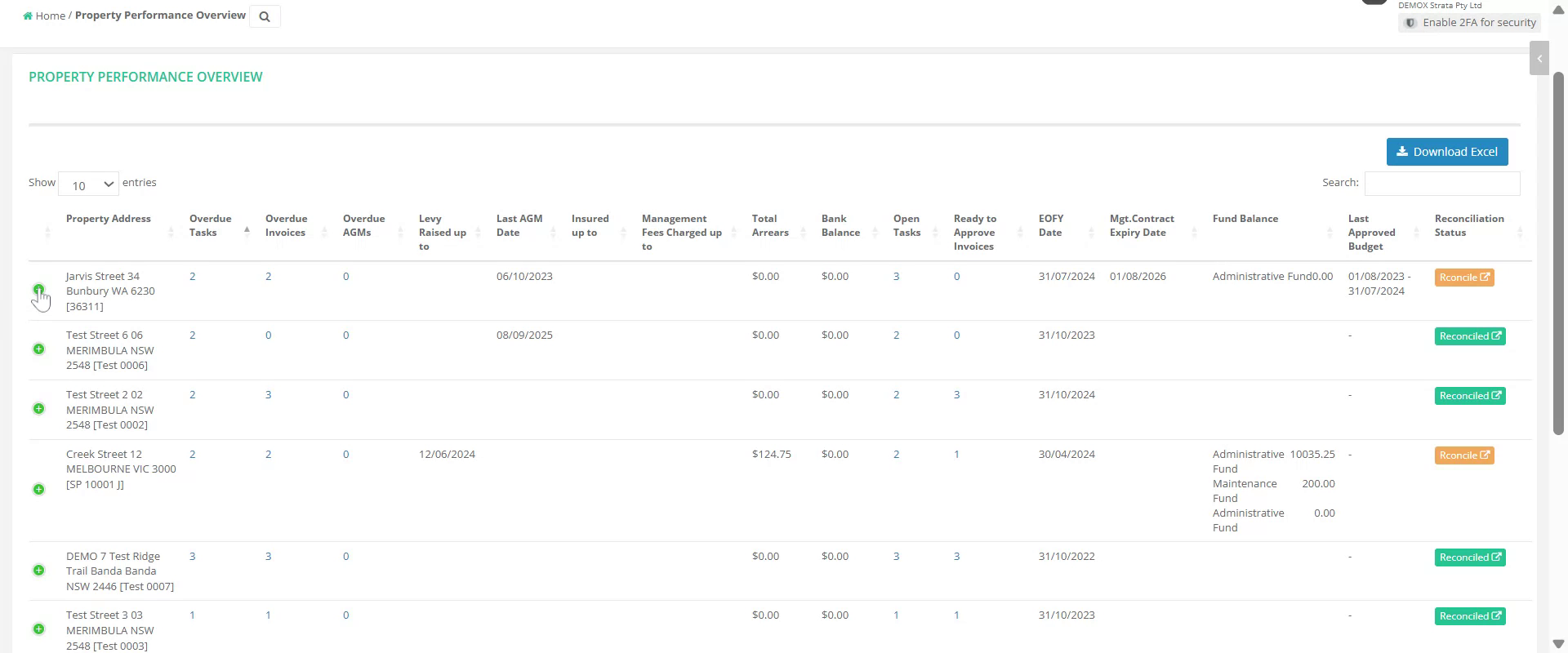Expand row details for Test Street 6 06

38,349
